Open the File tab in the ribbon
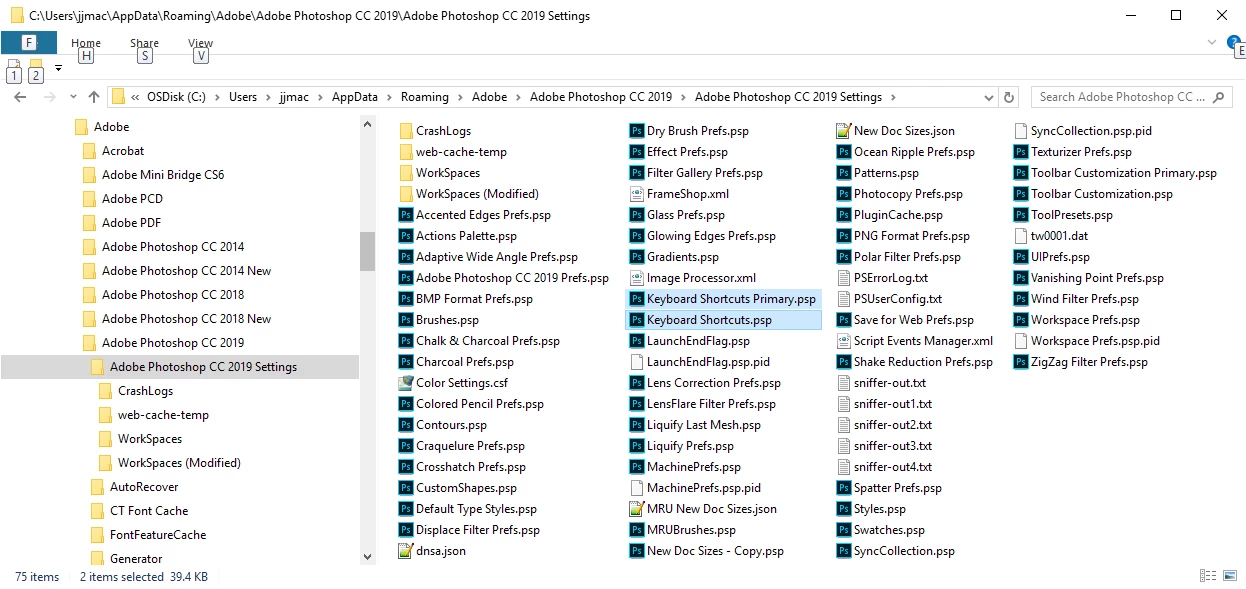The width and height of the screenshot is (1246, 589). point(29,43)
